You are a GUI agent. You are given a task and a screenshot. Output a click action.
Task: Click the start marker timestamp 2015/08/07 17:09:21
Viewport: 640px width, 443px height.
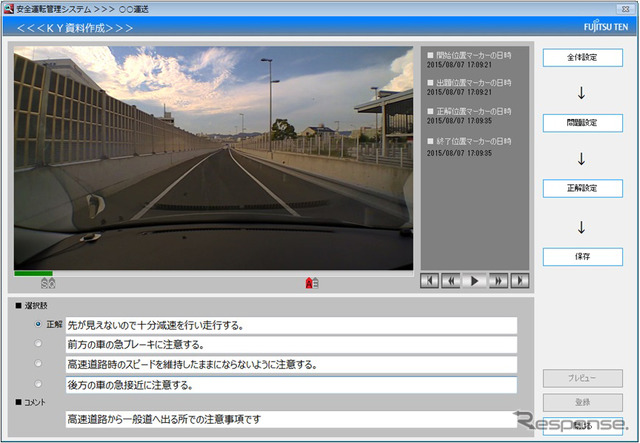(x=459, y=65)
